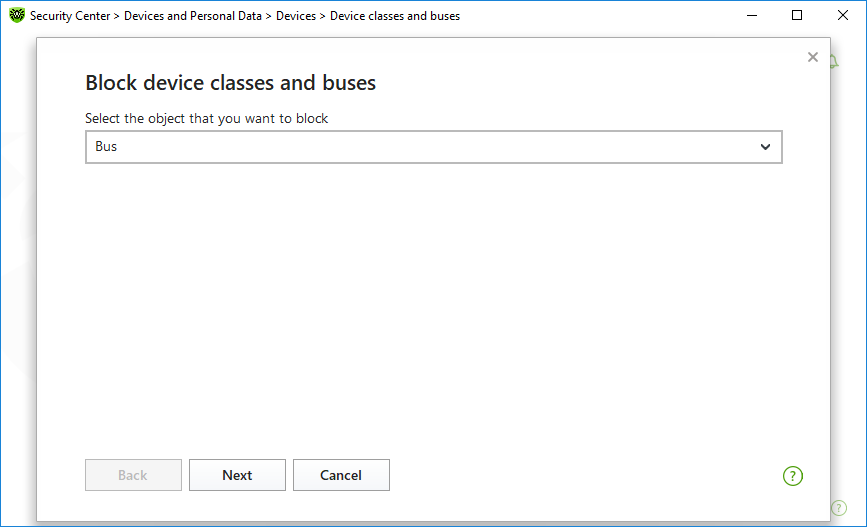Open notifications via the green bell icon
The image size is (867, 527).
834,62
